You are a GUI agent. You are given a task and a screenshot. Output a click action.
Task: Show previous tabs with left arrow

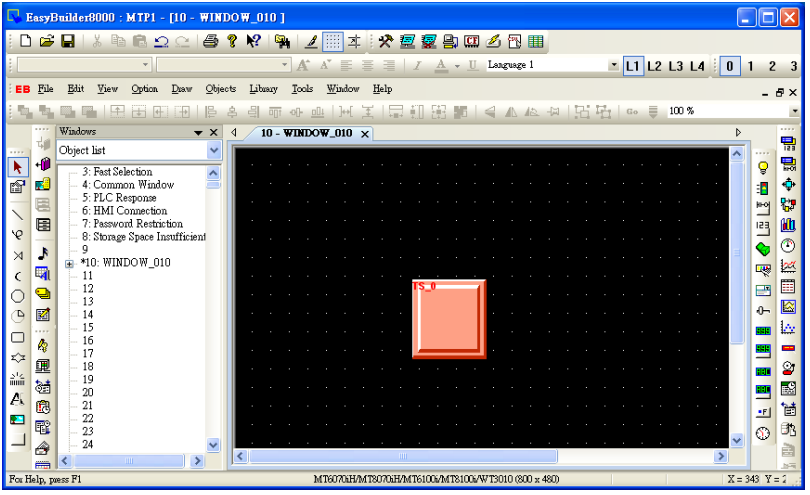click(234, 133)
